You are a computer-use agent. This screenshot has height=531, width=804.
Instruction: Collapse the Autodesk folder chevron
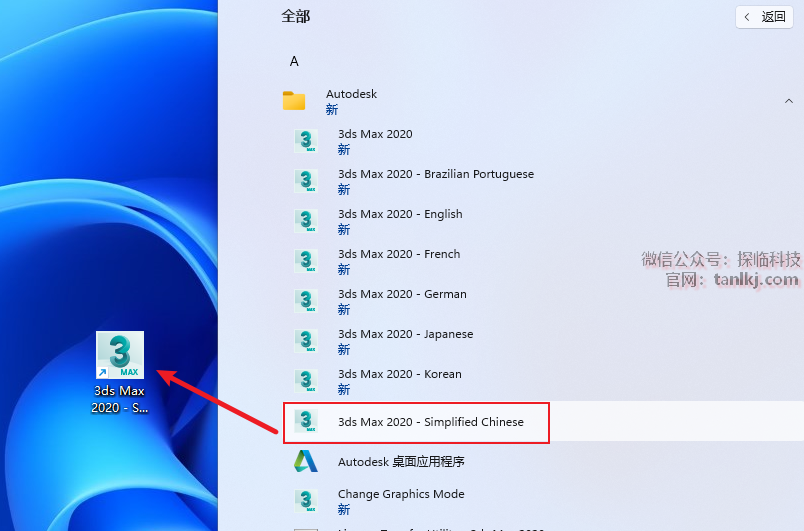coord(789,101)
